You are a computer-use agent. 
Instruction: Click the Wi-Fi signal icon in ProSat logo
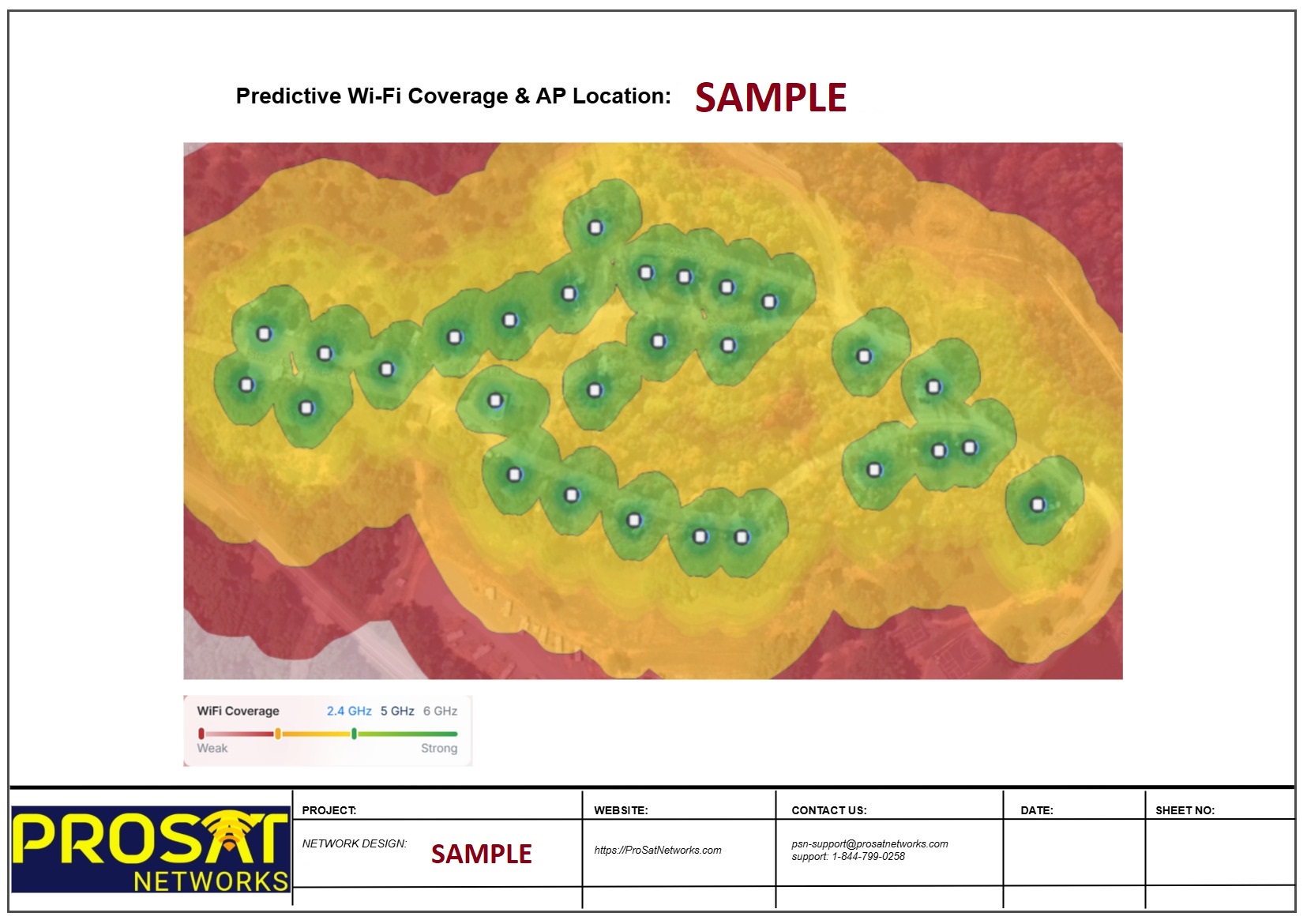tap(229, 832)
